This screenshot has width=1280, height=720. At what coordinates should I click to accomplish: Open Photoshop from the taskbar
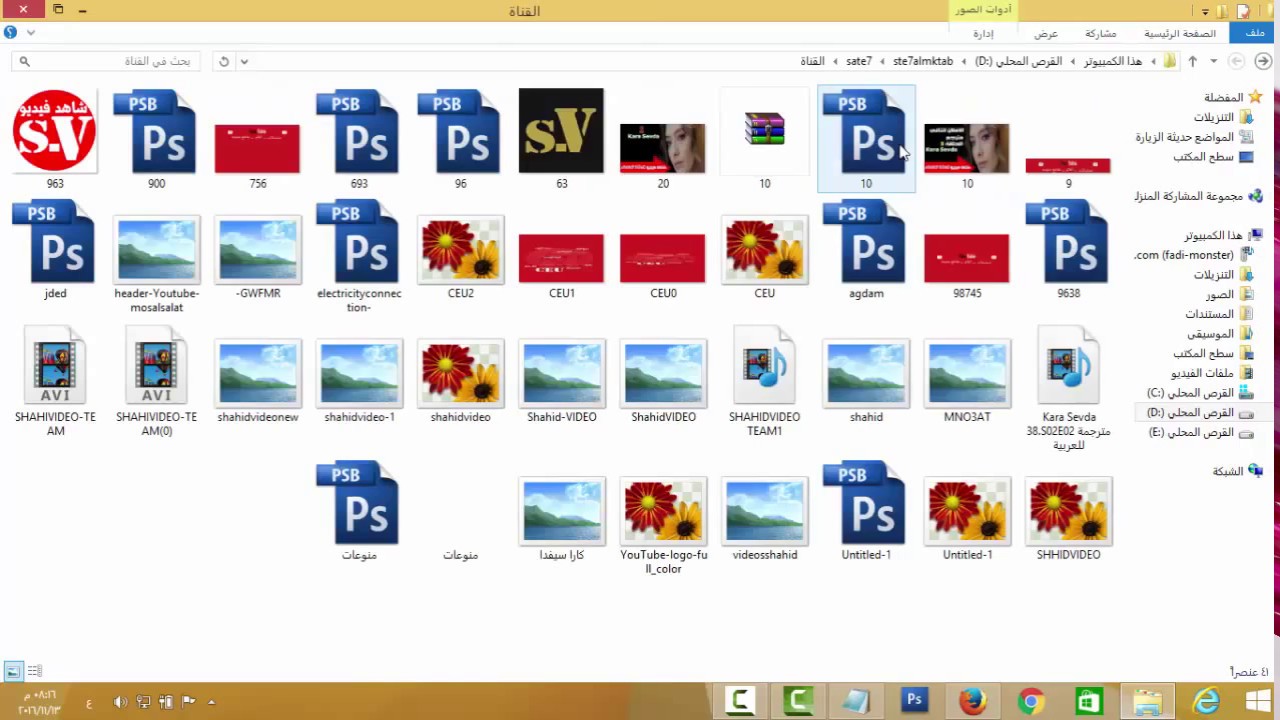coord(914,701)
